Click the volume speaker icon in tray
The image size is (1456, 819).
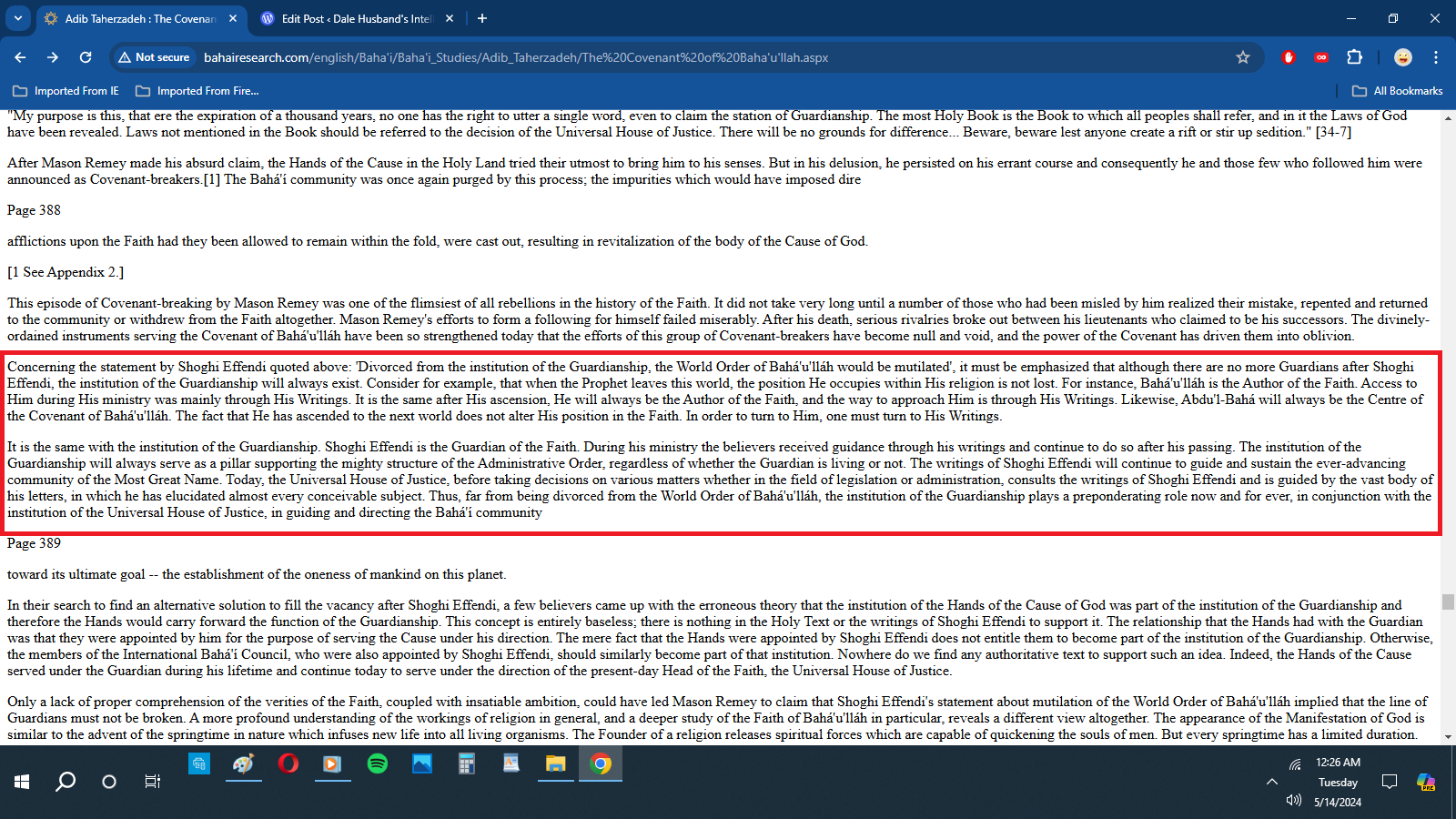1294,801
